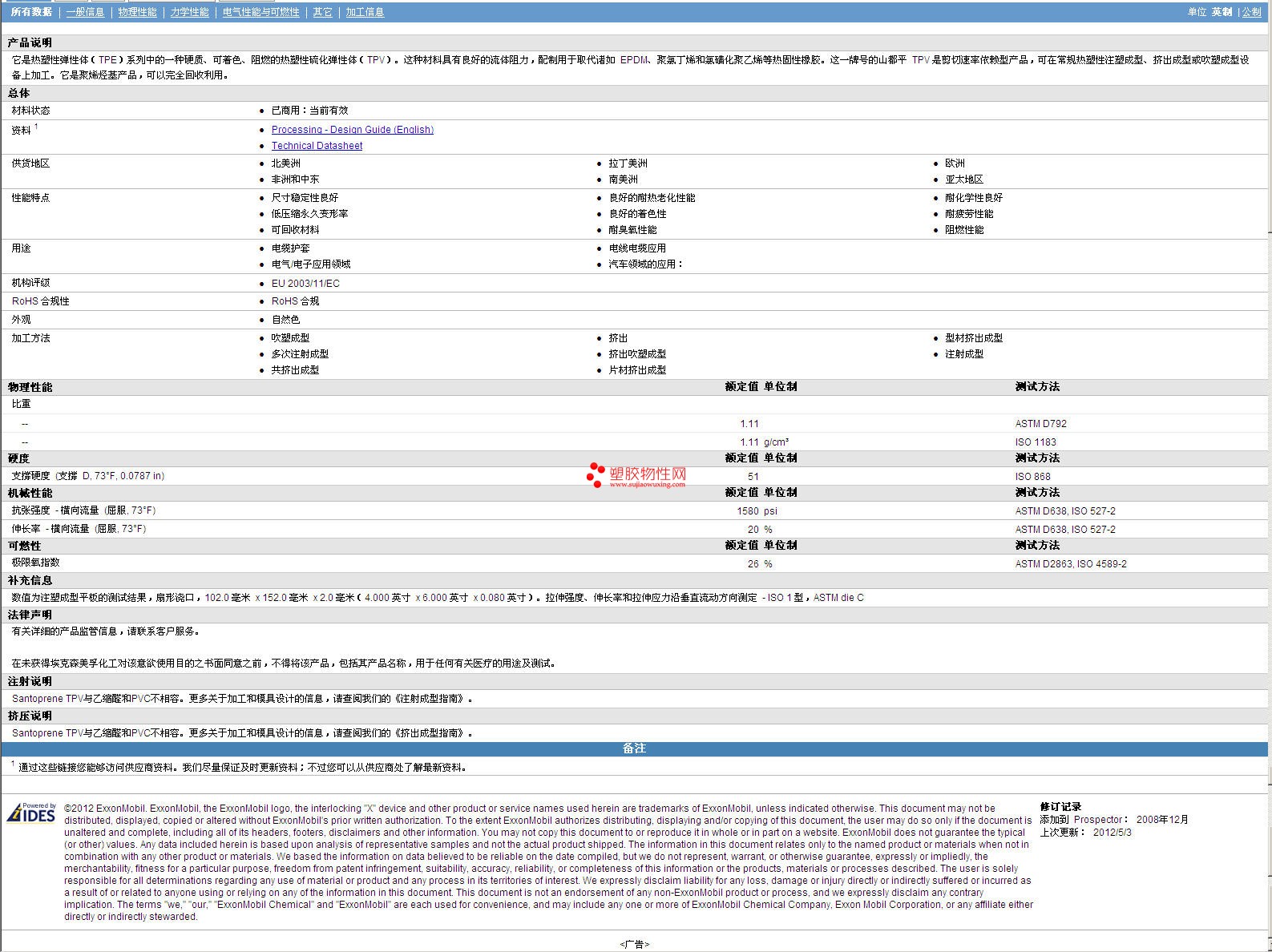The width and height of the screenshot is (1272, 952).
Task: Open Processing - Design Guide (English) link
Action: click(x=352, y=130)
